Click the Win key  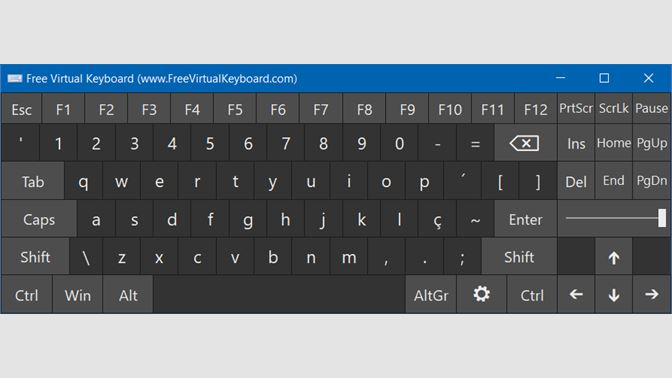[x=78, y=295]
